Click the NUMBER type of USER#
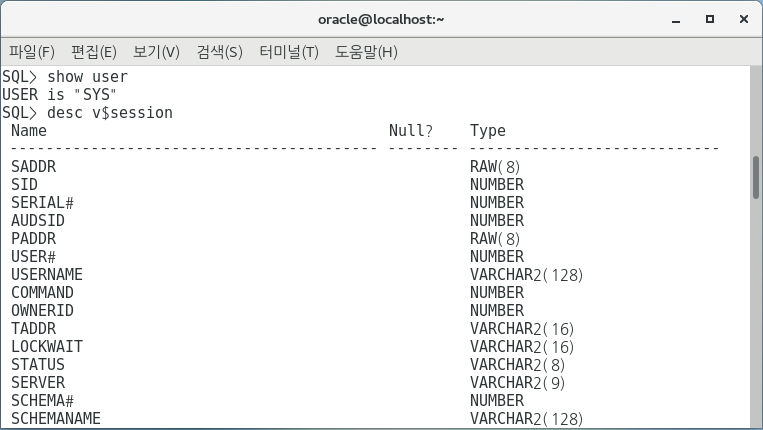 point(497,256)
